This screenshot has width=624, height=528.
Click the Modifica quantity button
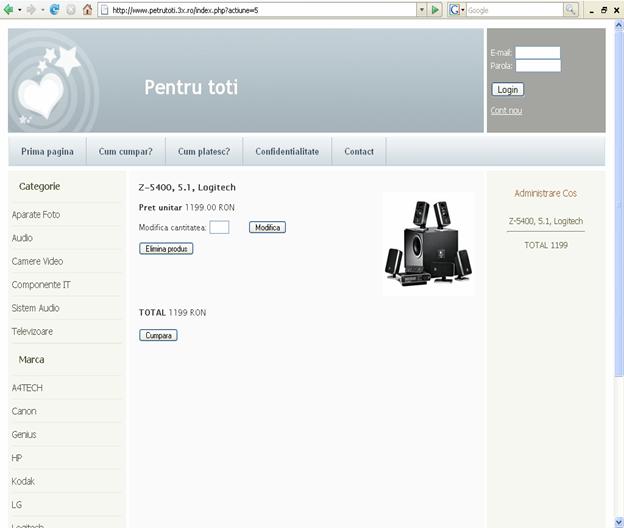[267, 228]
